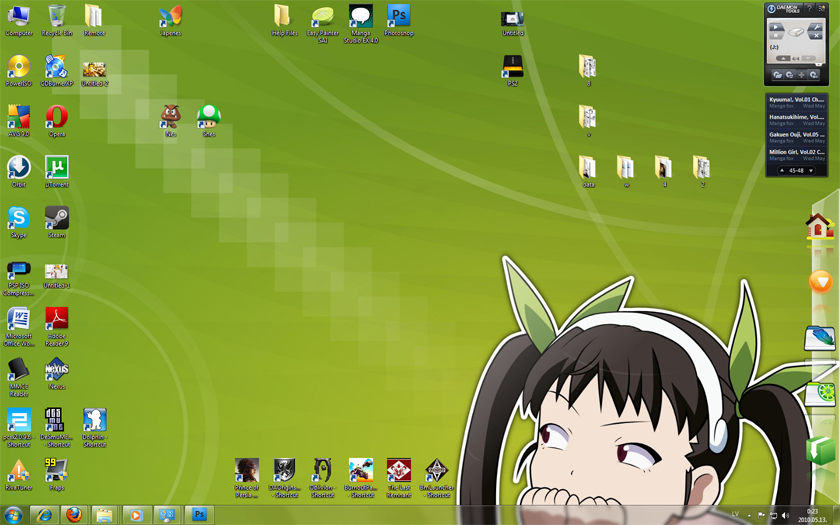Open the Japanes MSN-butterfly shortcut
The image size is (840, 525).
point(170,21)
